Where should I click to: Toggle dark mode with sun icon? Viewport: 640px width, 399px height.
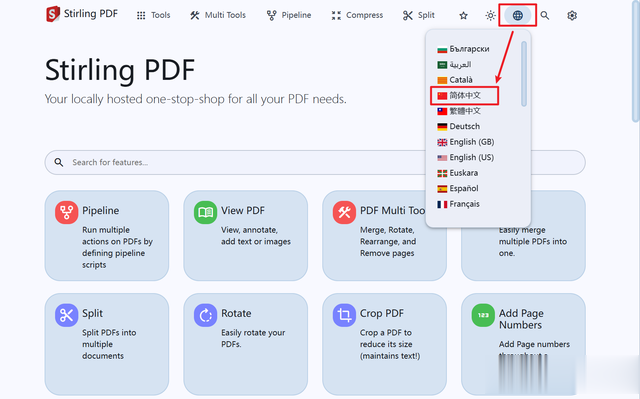click(490, 16)
